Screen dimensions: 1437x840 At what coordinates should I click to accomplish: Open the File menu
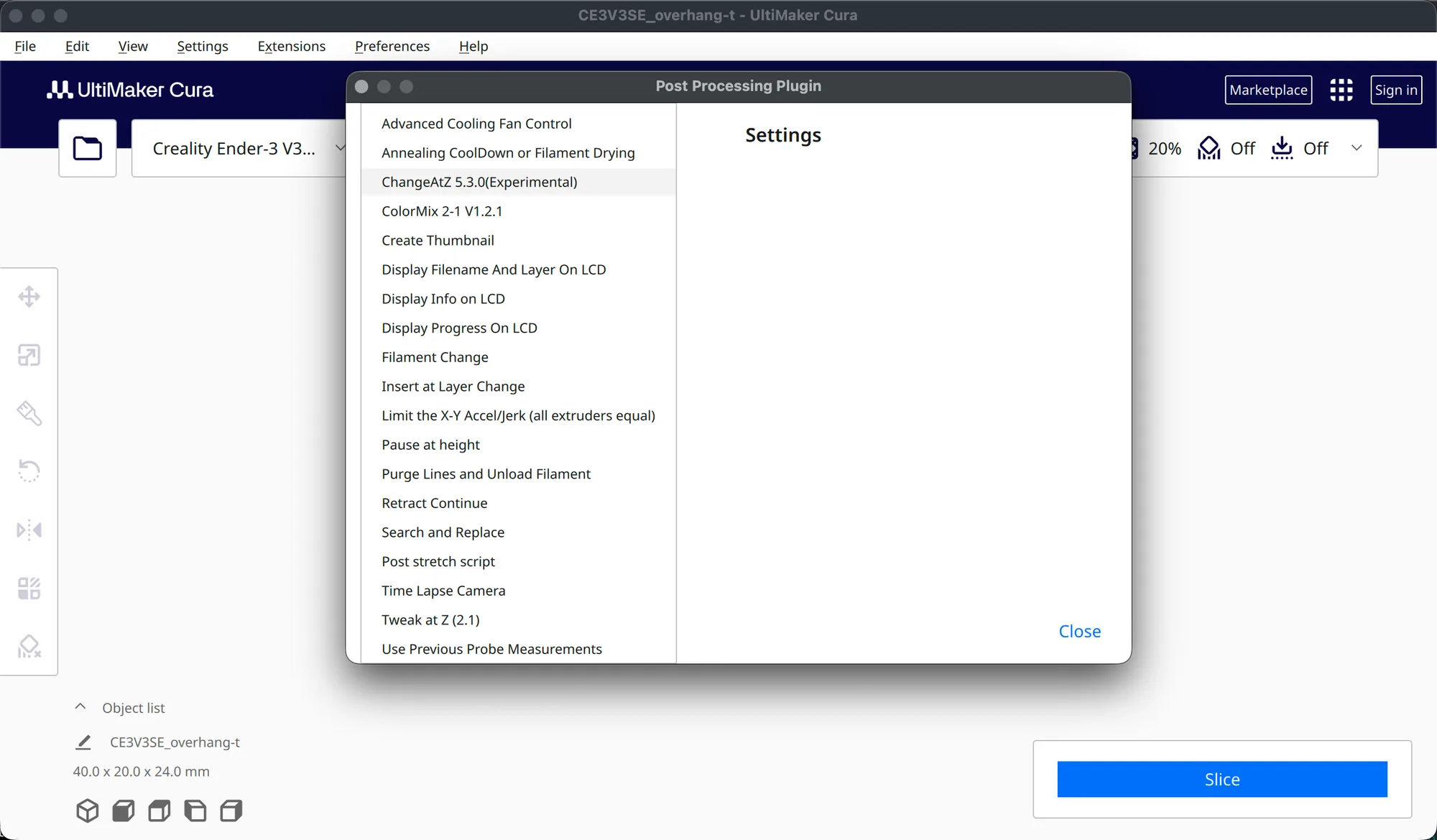(x=25, y=46)
